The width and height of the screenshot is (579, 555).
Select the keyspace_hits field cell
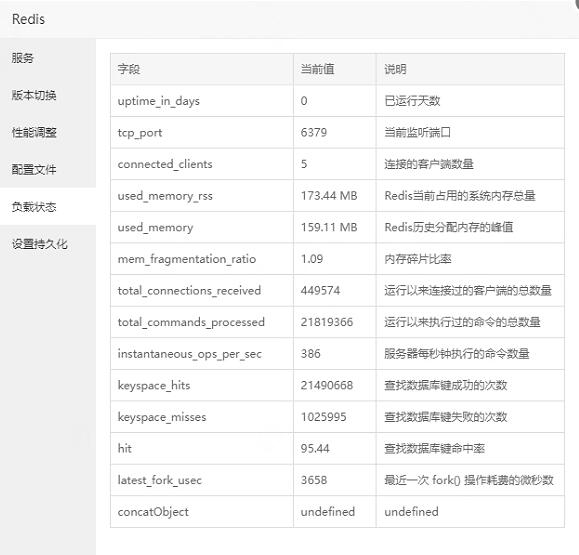point(202,385)
